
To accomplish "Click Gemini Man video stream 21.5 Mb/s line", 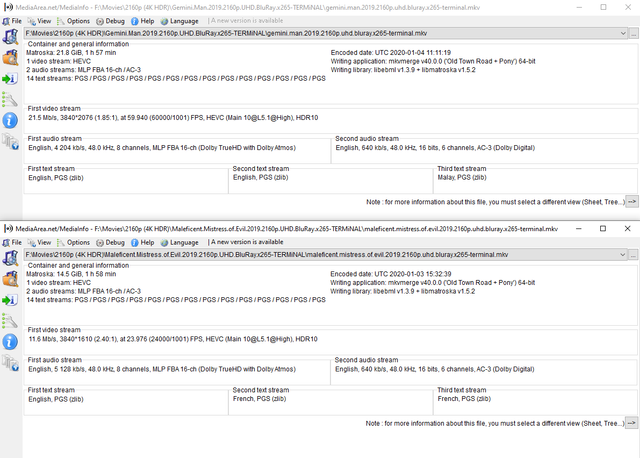I will [173, 118].
